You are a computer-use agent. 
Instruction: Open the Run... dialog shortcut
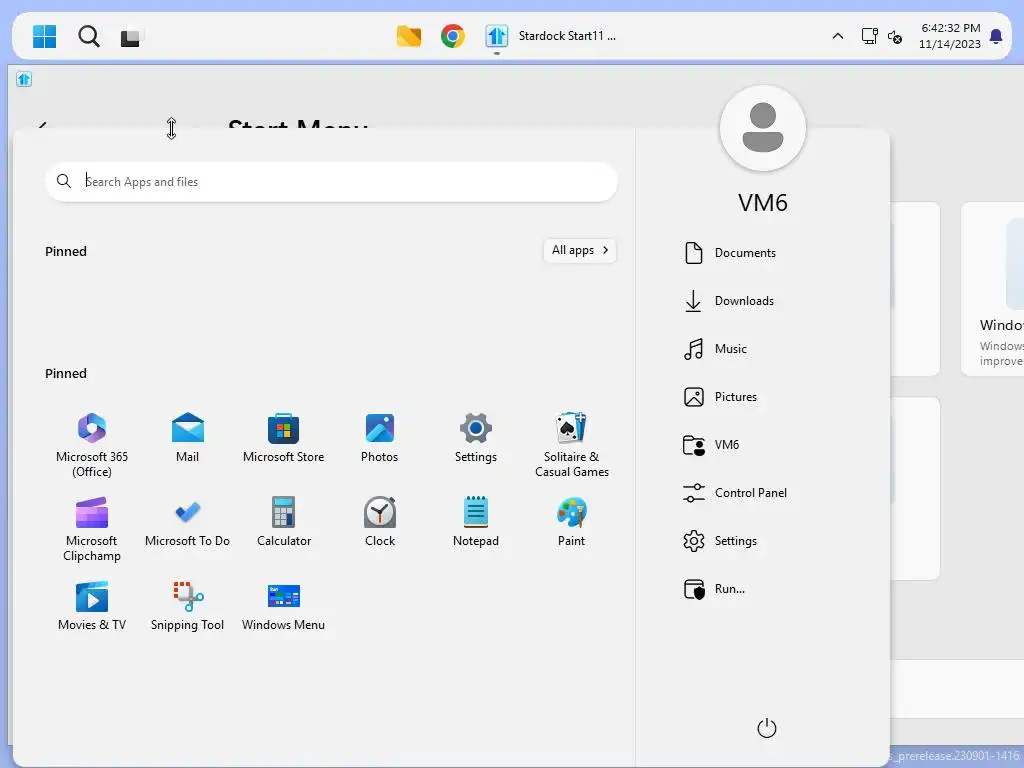(714, 589)
